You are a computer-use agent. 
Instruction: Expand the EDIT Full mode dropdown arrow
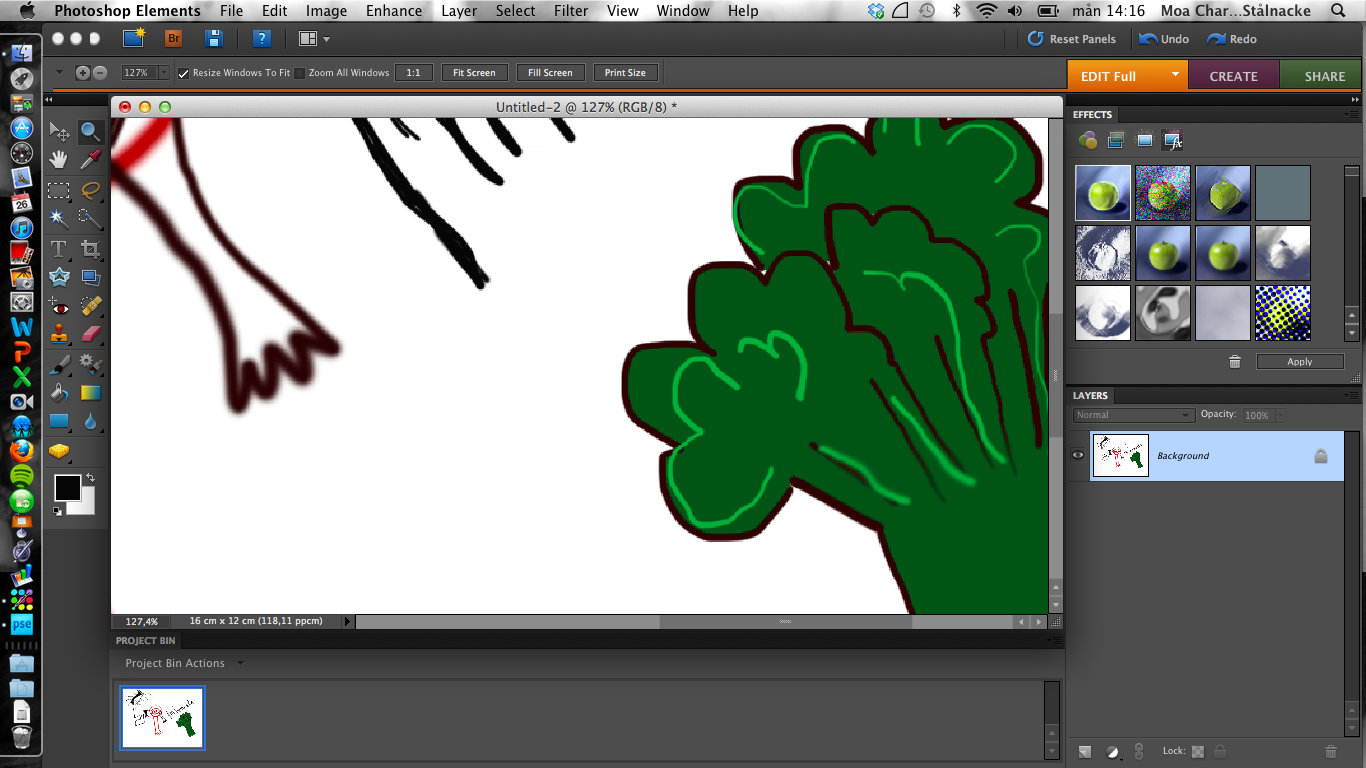click(x=1175, y=75)
